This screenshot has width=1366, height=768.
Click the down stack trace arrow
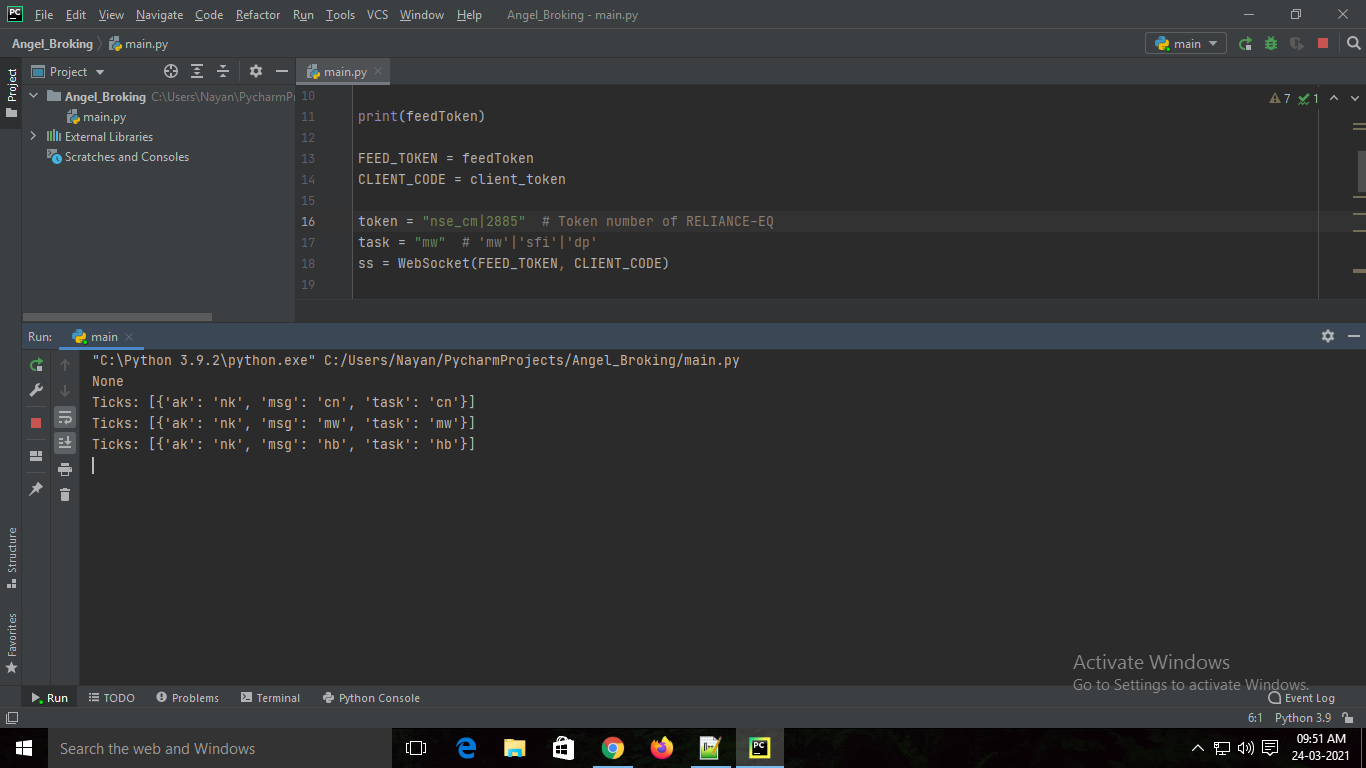65,390
